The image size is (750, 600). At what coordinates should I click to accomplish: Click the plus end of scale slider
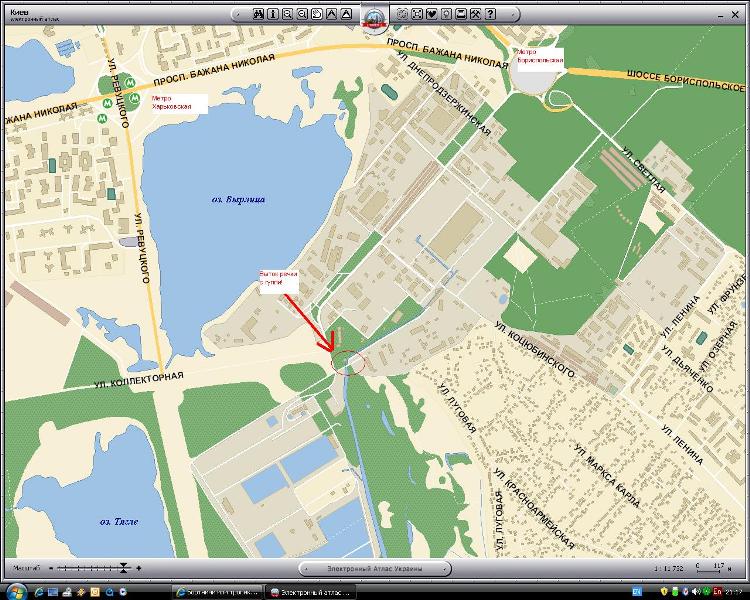coord(138,568)
